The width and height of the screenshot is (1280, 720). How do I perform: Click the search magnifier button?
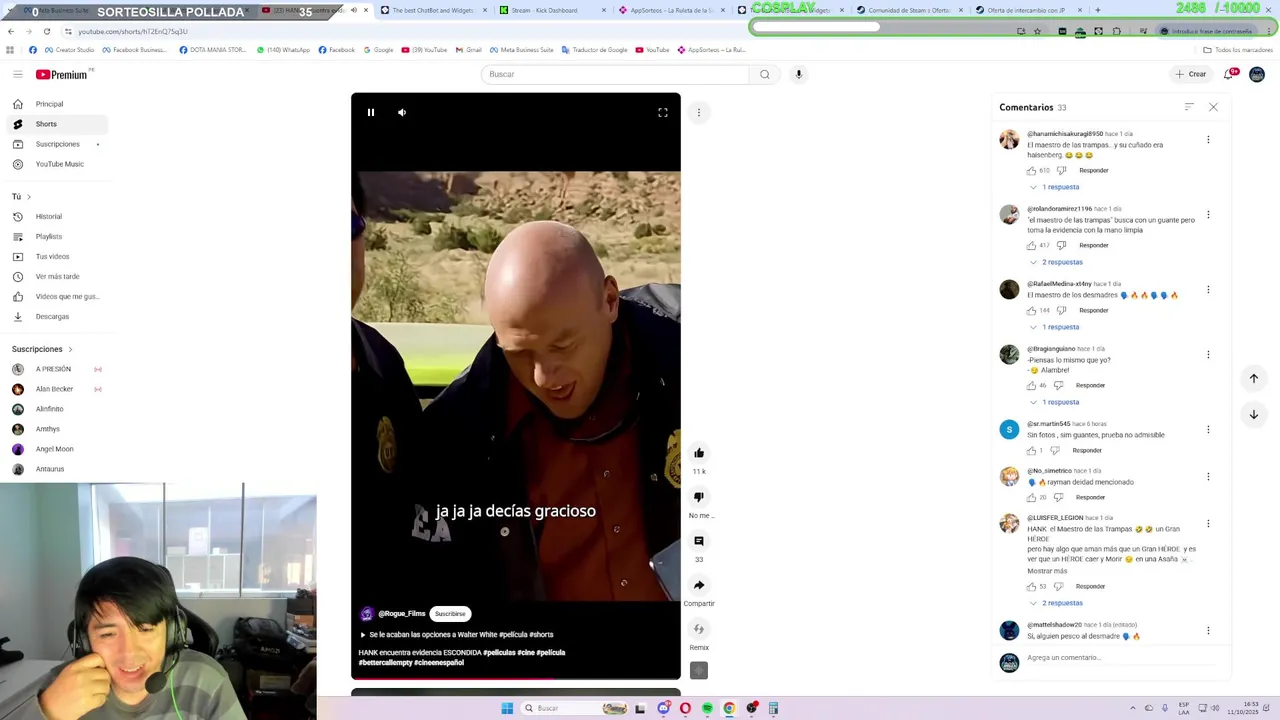click(765, 74)
